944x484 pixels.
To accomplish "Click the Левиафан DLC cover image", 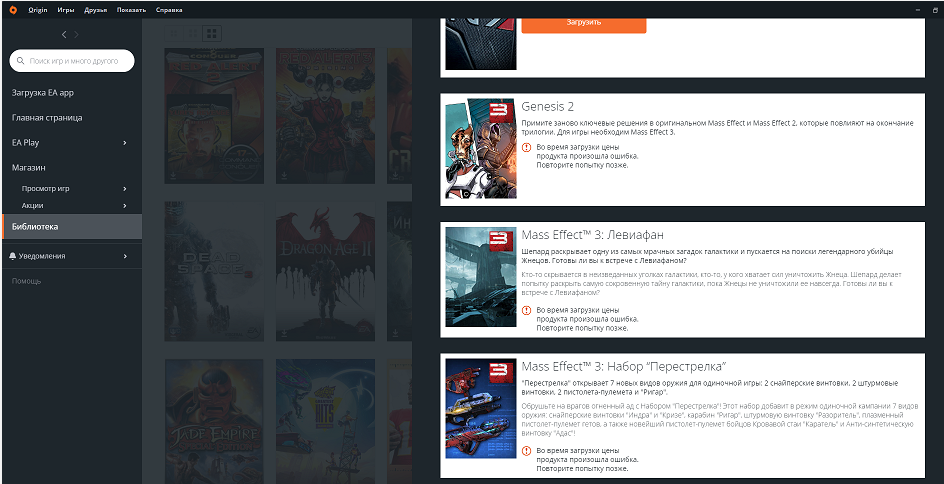I will (x=481, y=277).
